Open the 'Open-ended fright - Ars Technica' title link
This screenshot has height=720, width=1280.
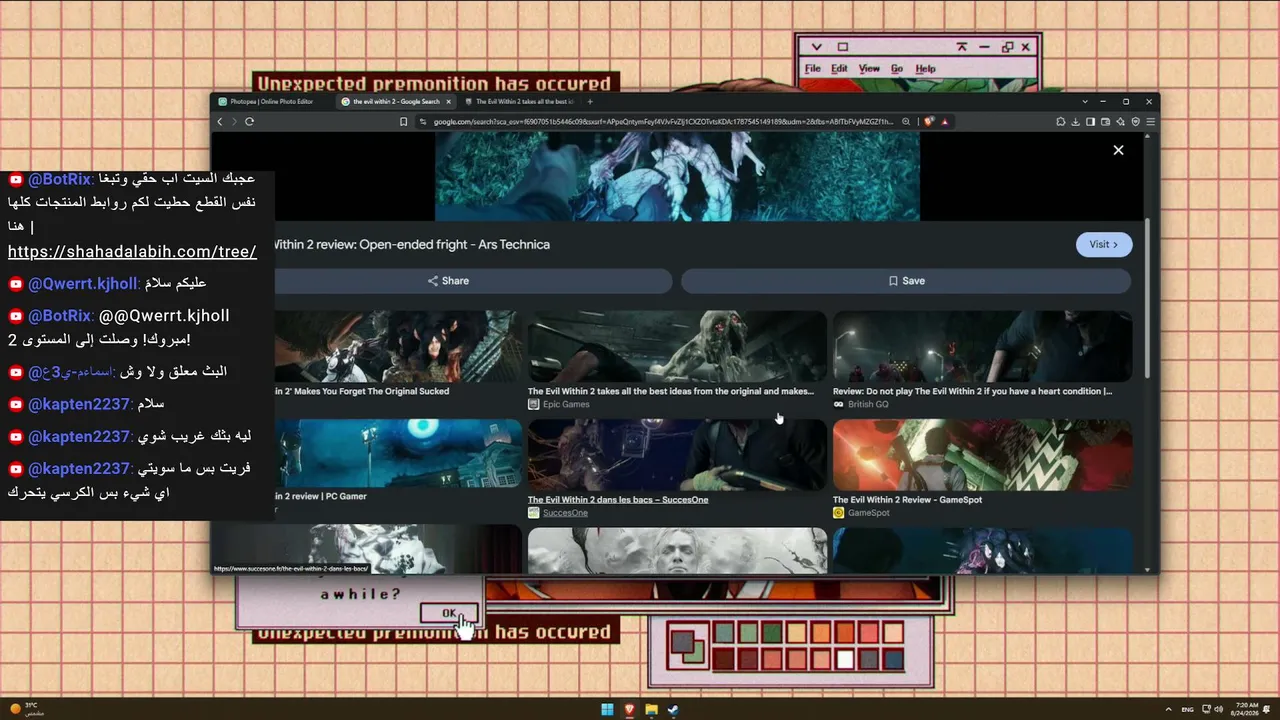411,244
